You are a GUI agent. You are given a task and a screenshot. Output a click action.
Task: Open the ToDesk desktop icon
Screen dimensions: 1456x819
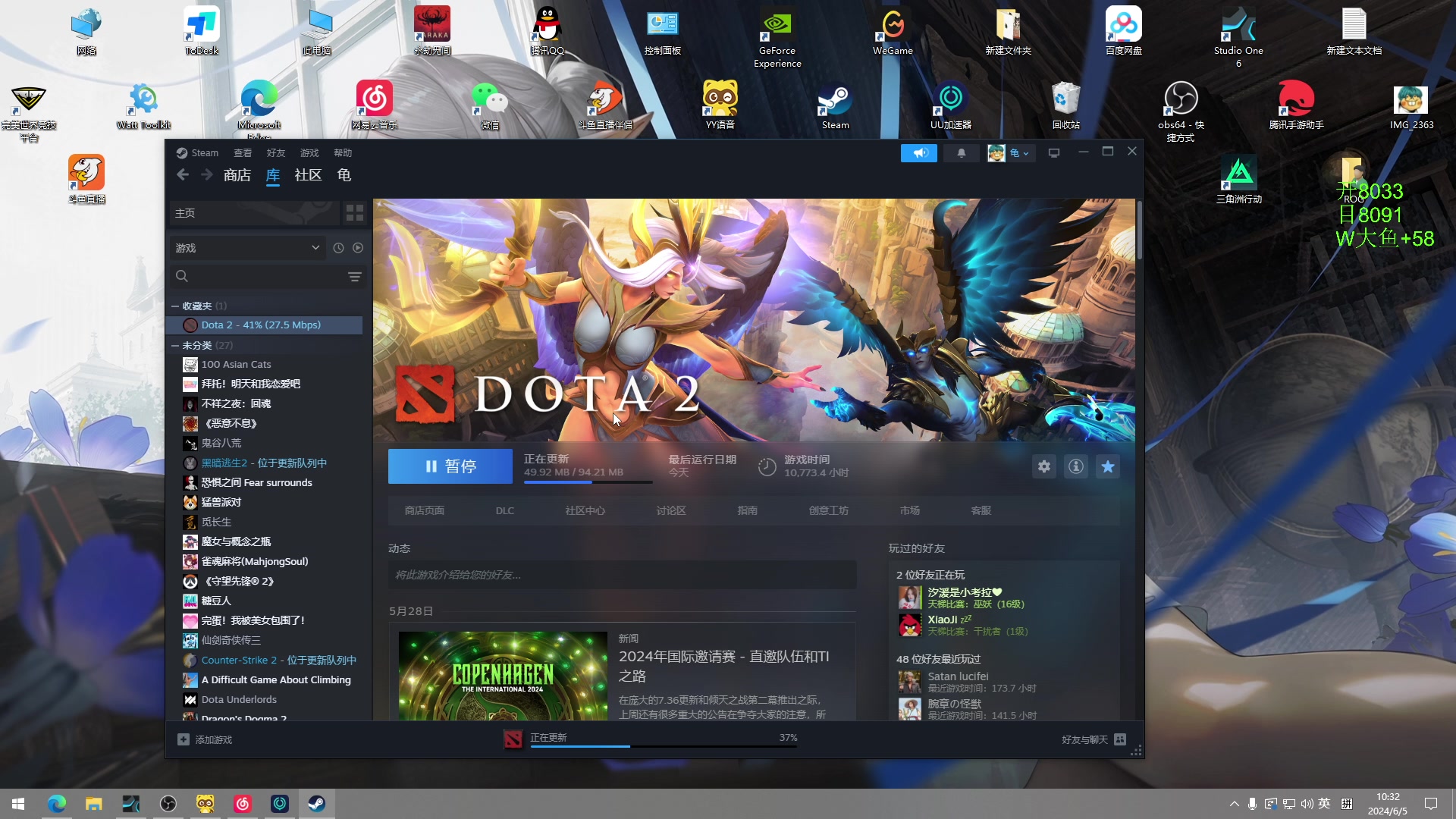coord(201,31)
